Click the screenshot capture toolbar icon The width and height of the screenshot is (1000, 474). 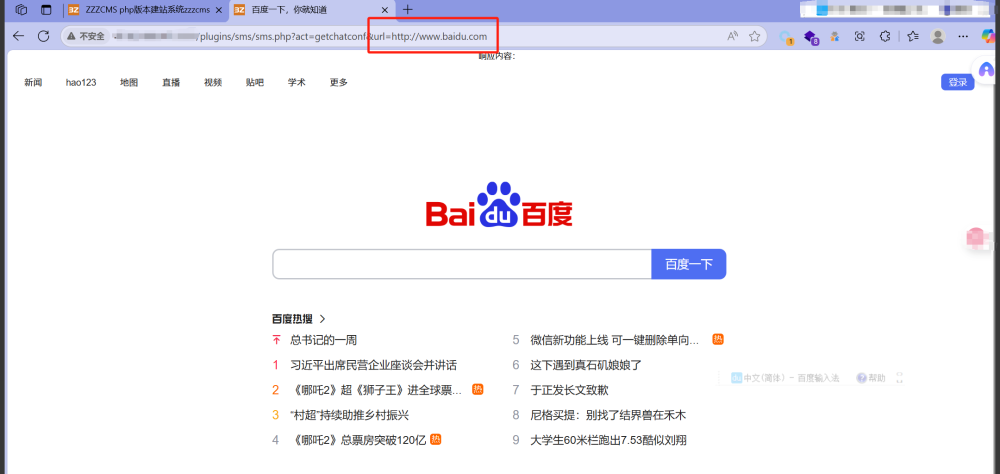860,36
